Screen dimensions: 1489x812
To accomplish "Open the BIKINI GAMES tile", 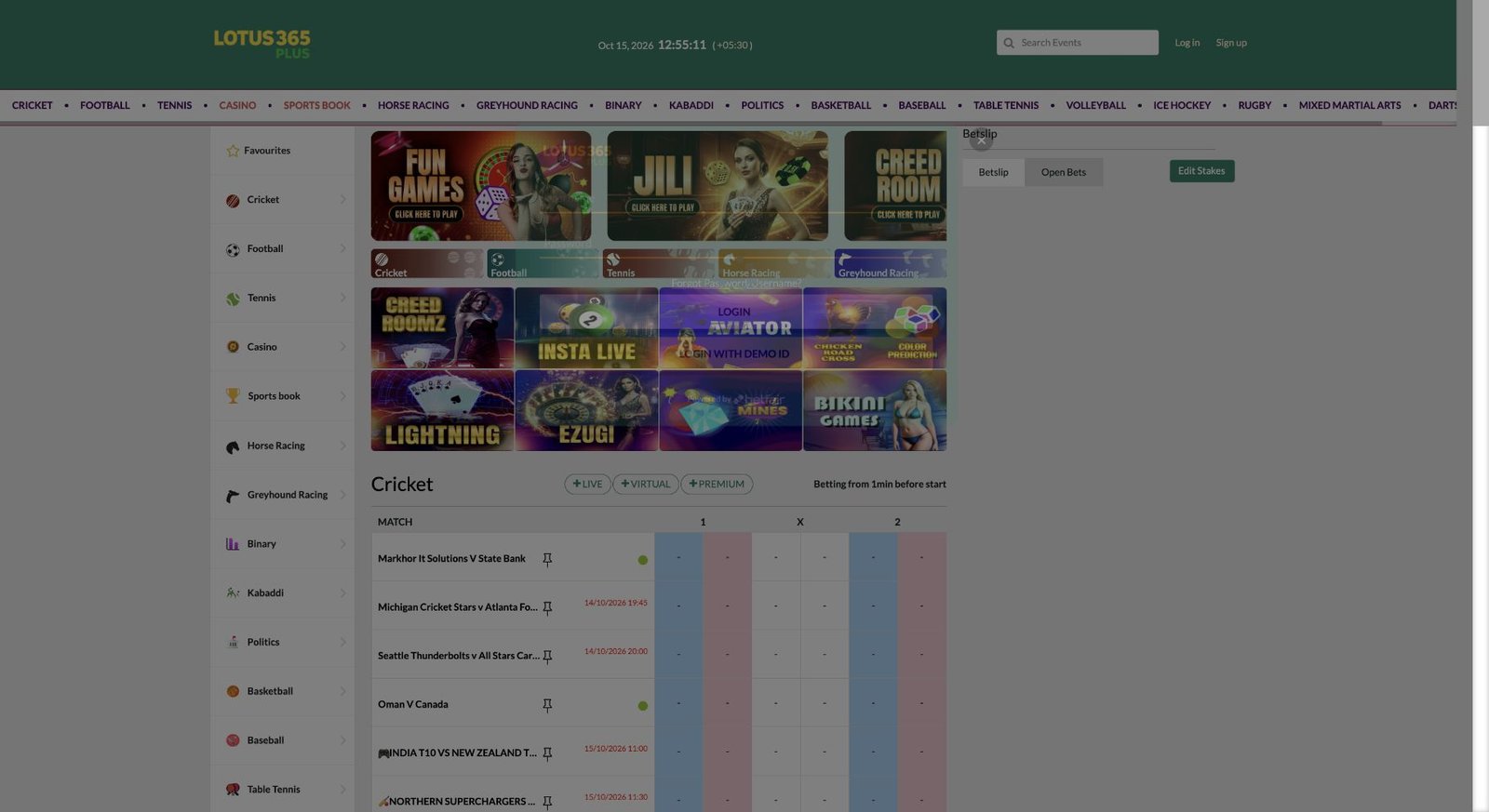I will click(x=875, y=411).
